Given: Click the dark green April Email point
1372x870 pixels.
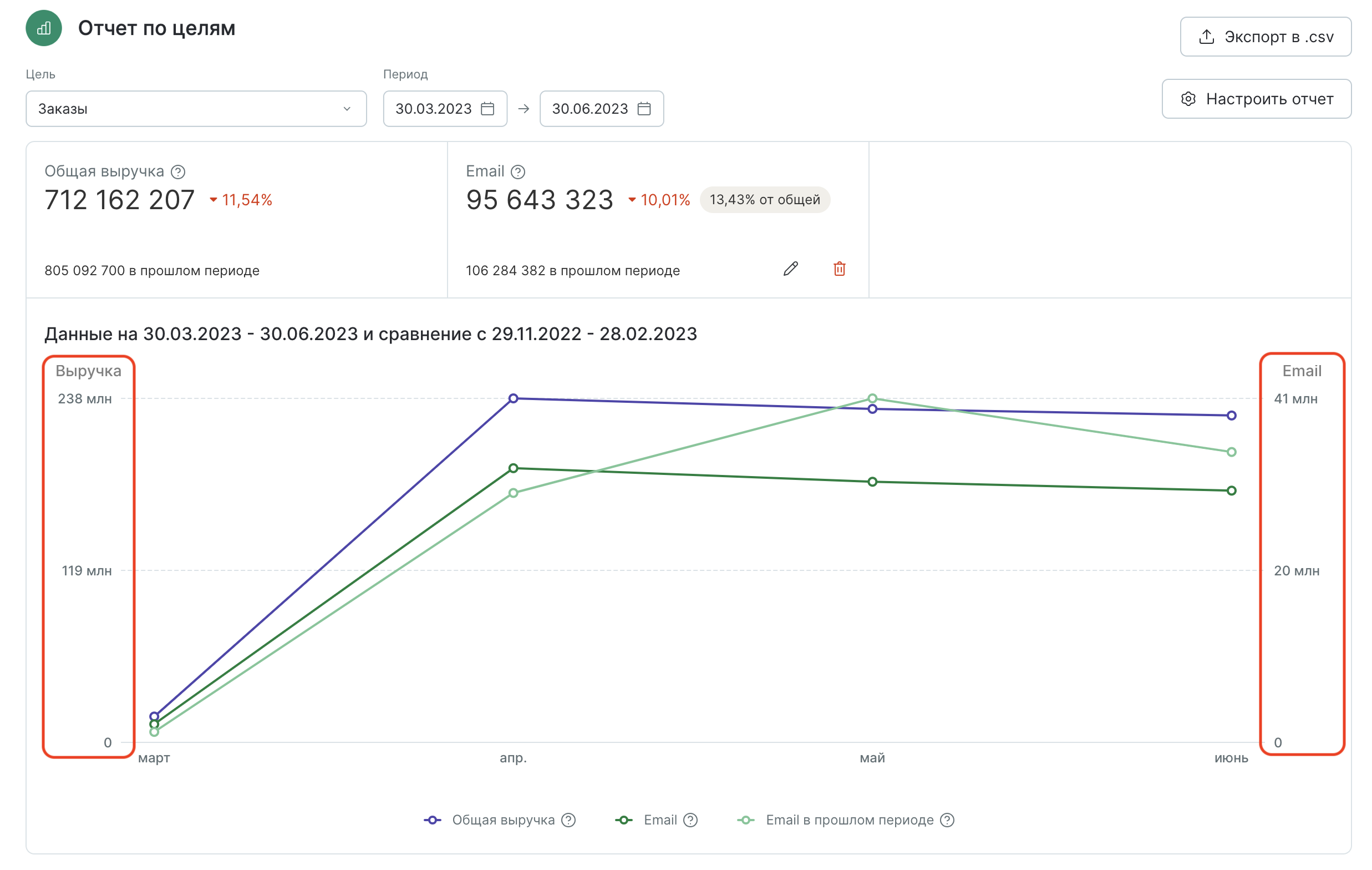Looking at the screenshot, I should [514, 468].
